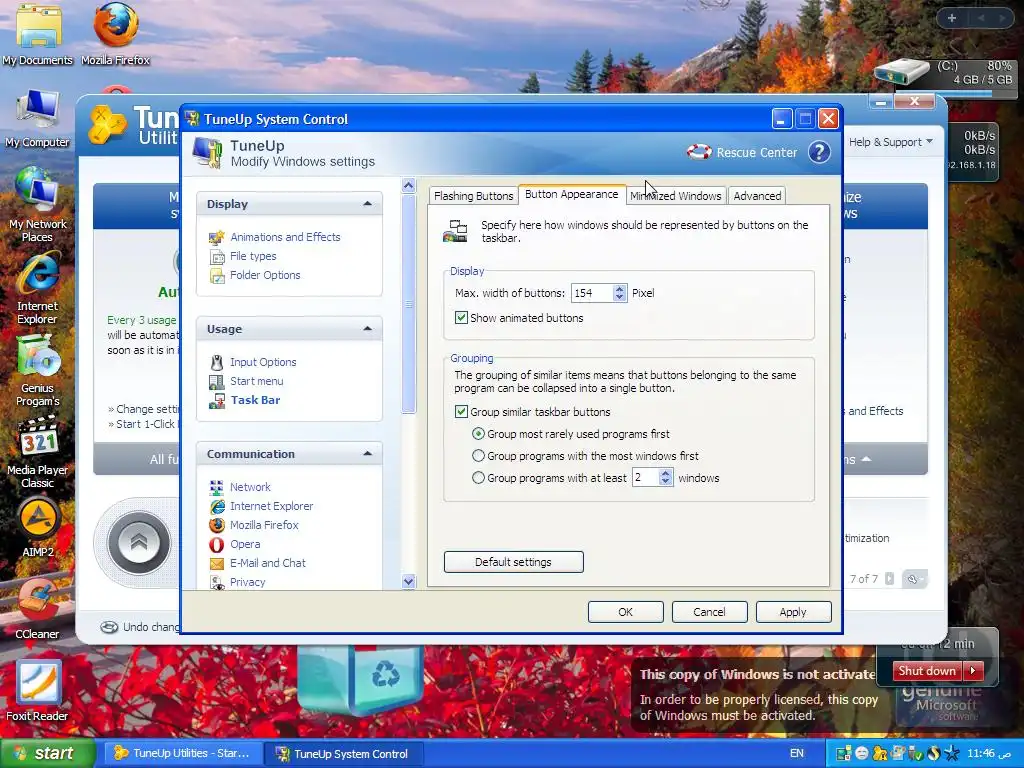The width and height of the screenshot is (1024, 768).
Task: Click Apply button
Action: click(793, 612)
